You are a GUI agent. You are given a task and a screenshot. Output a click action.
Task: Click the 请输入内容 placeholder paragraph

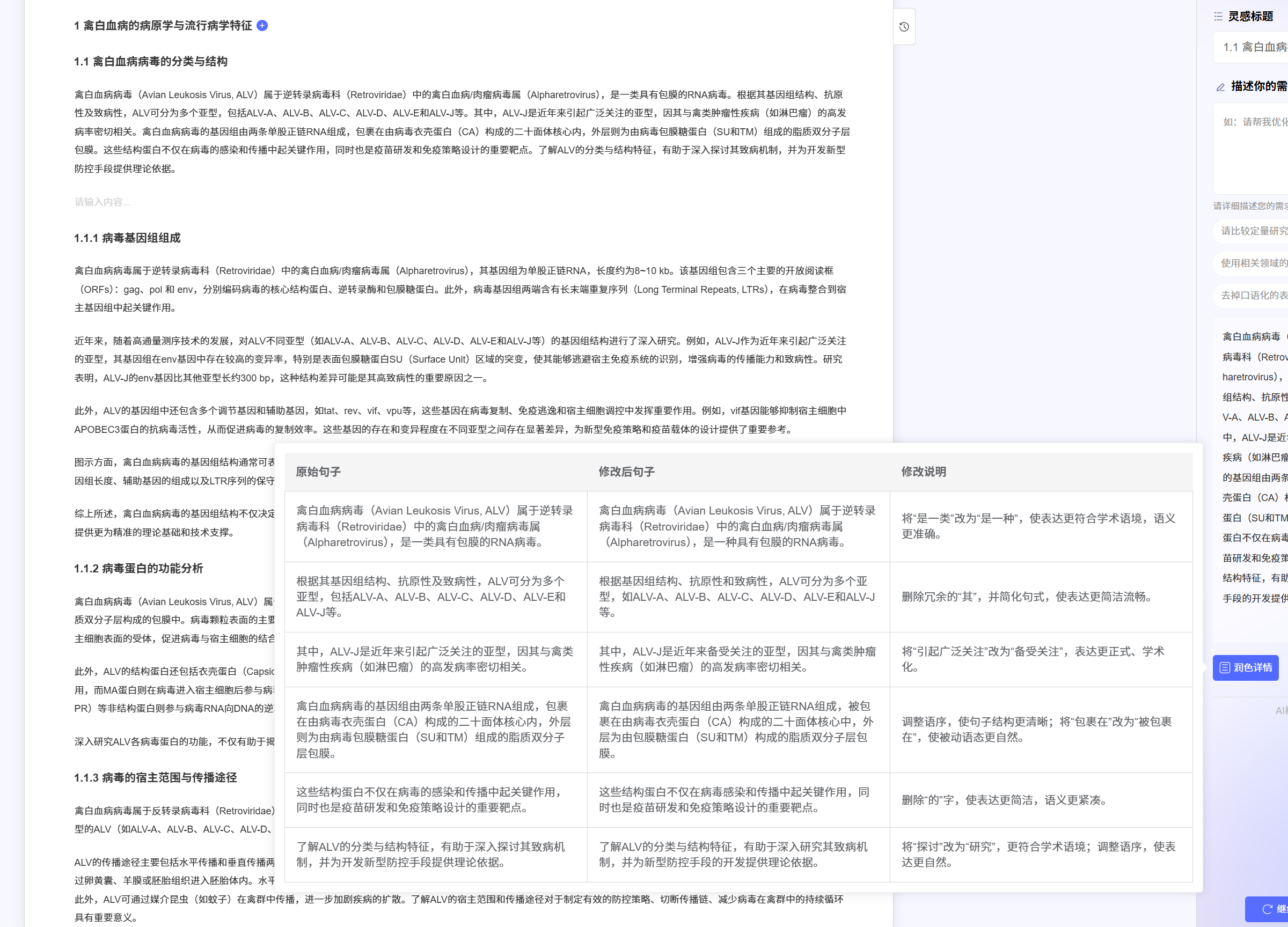tap(102, 202)
